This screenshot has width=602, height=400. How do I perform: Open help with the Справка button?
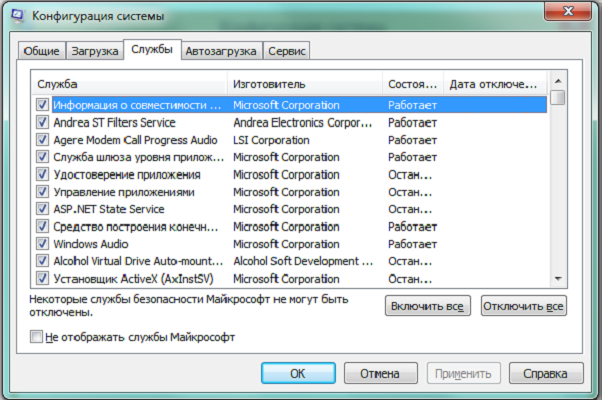tap(545, 373)
